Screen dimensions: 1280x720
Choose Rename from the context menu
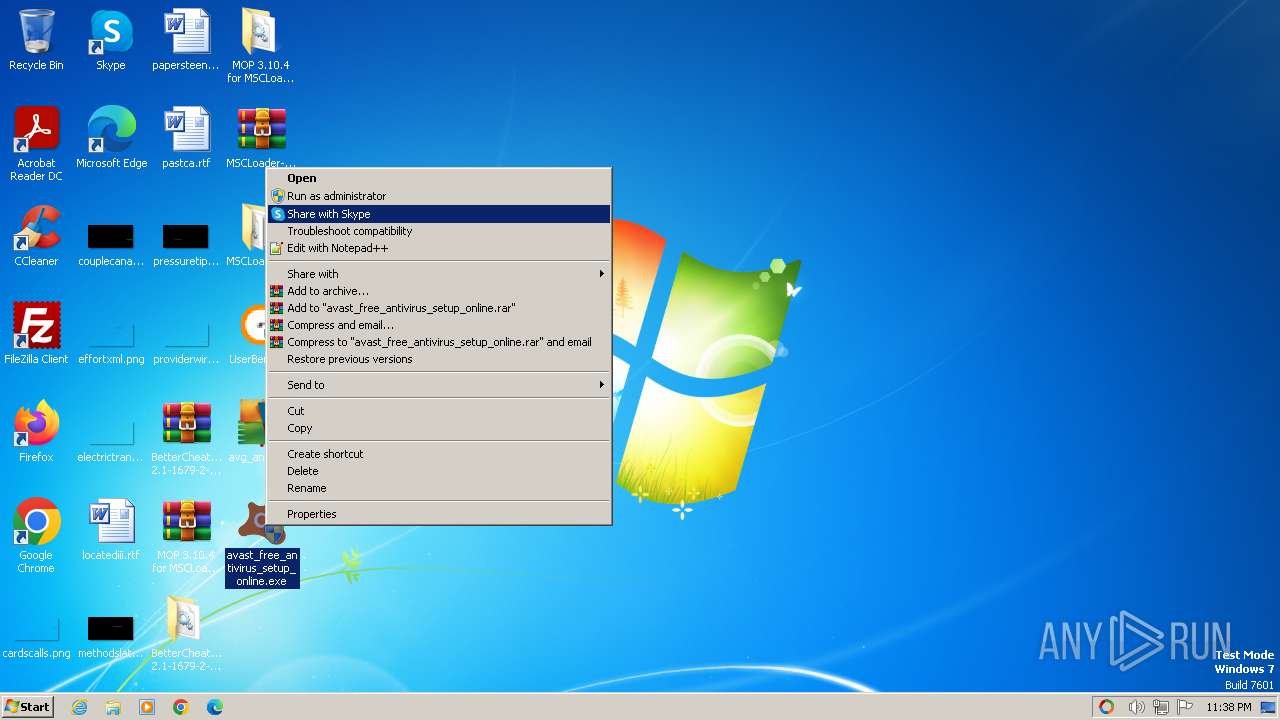[439, 488]
